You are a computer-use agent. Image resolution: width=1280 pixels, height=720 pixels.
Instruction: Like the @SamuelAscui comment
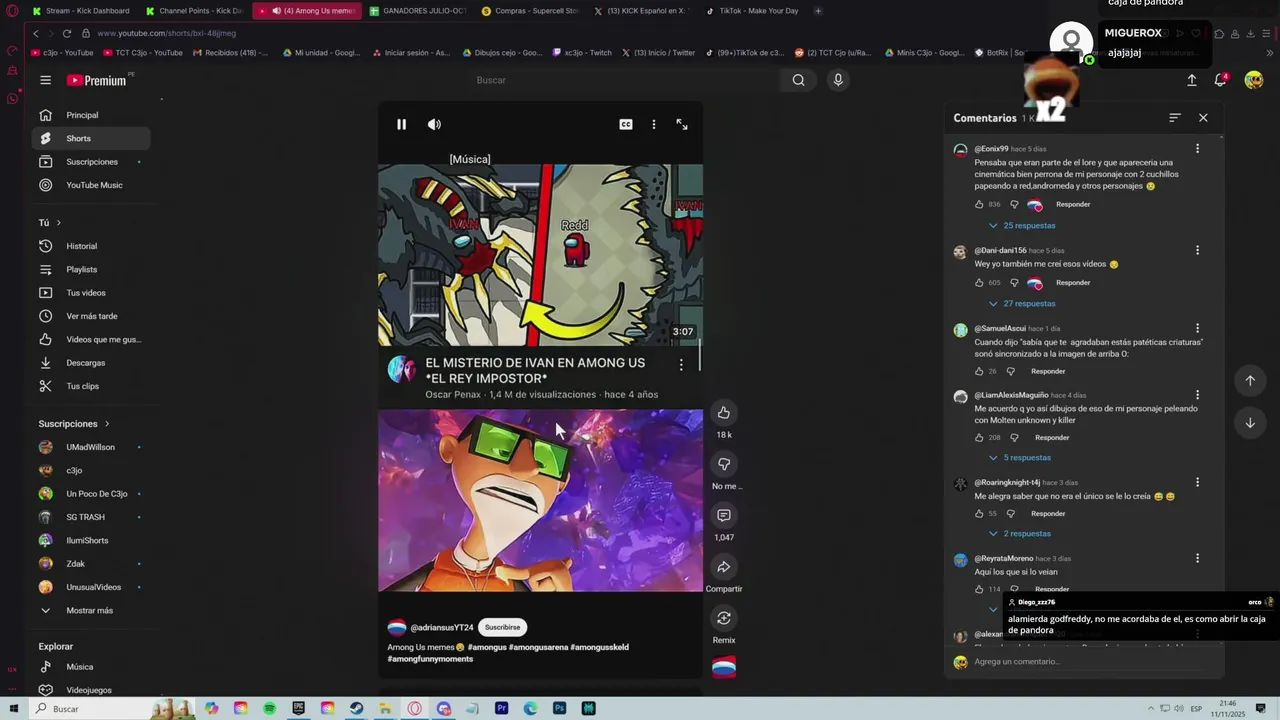pyautogui.click(x=980, y=371)
